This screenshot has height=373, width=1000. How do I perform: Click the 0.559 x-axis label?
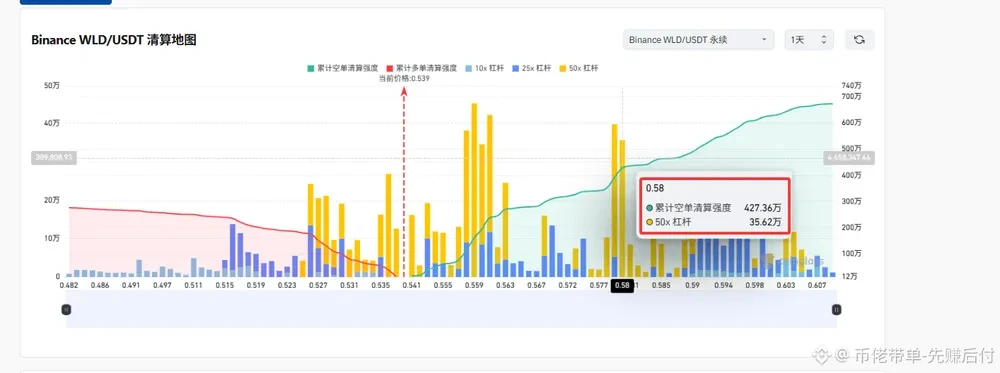click(474, 286)
